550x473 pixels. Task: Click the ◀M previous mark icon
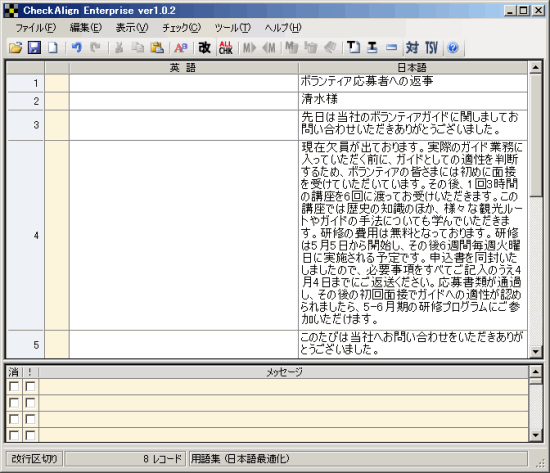pos(269,47)
